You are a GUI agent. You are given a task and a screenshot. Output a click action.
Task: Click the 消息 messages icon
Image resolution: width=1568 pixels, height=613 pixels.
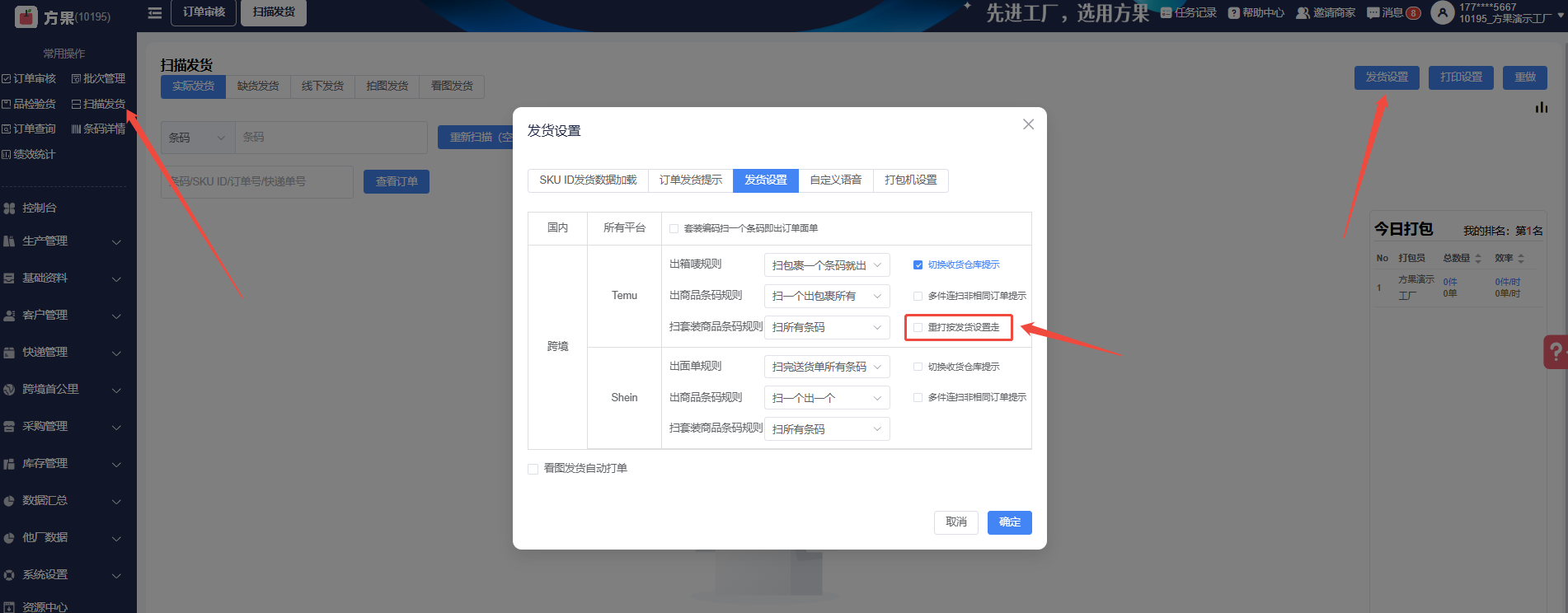click(1373, 13)
